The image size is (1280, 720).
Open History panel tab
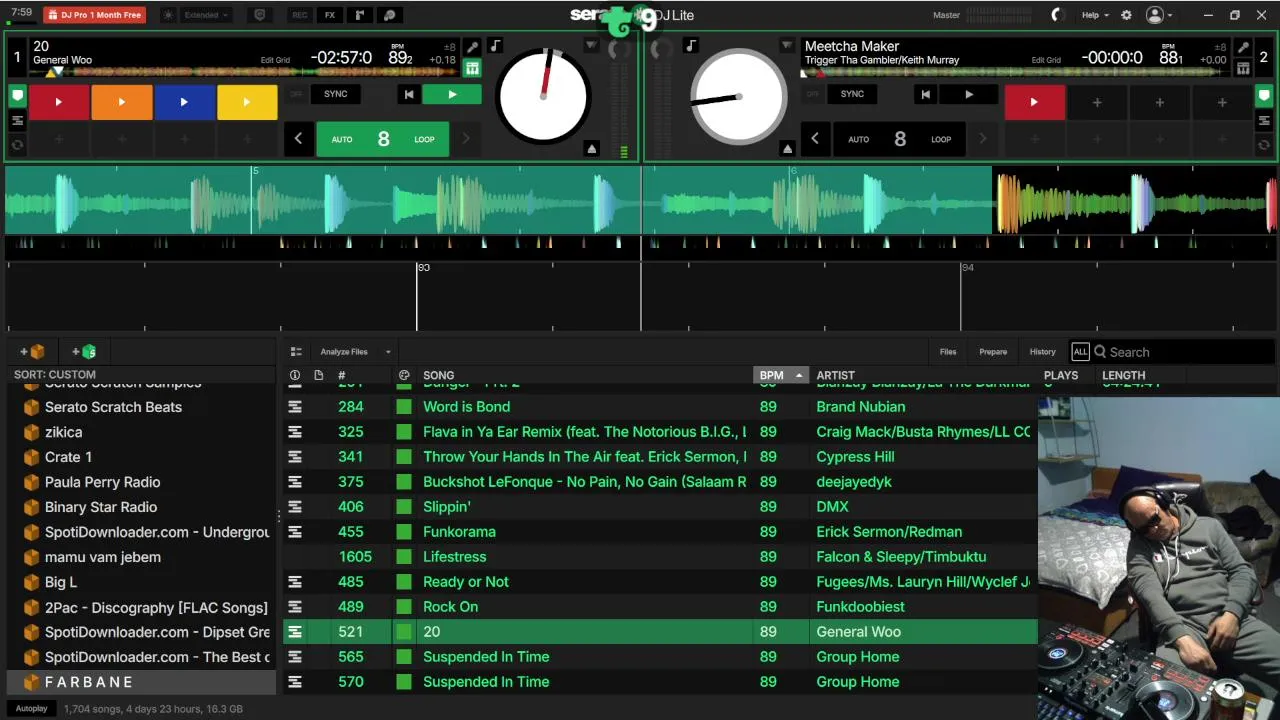tap(1042, 352)
